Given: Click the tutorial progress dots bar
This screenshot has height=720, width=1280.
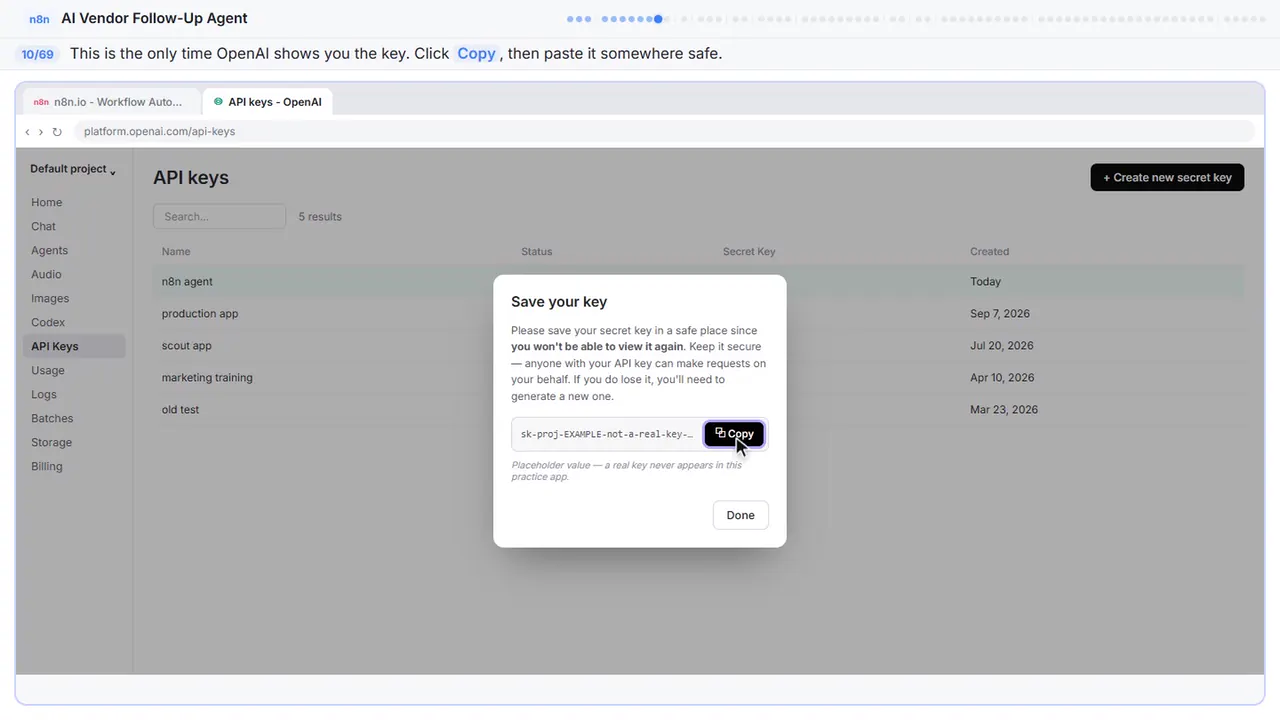Looking at the screenshot, I should 915,19.
